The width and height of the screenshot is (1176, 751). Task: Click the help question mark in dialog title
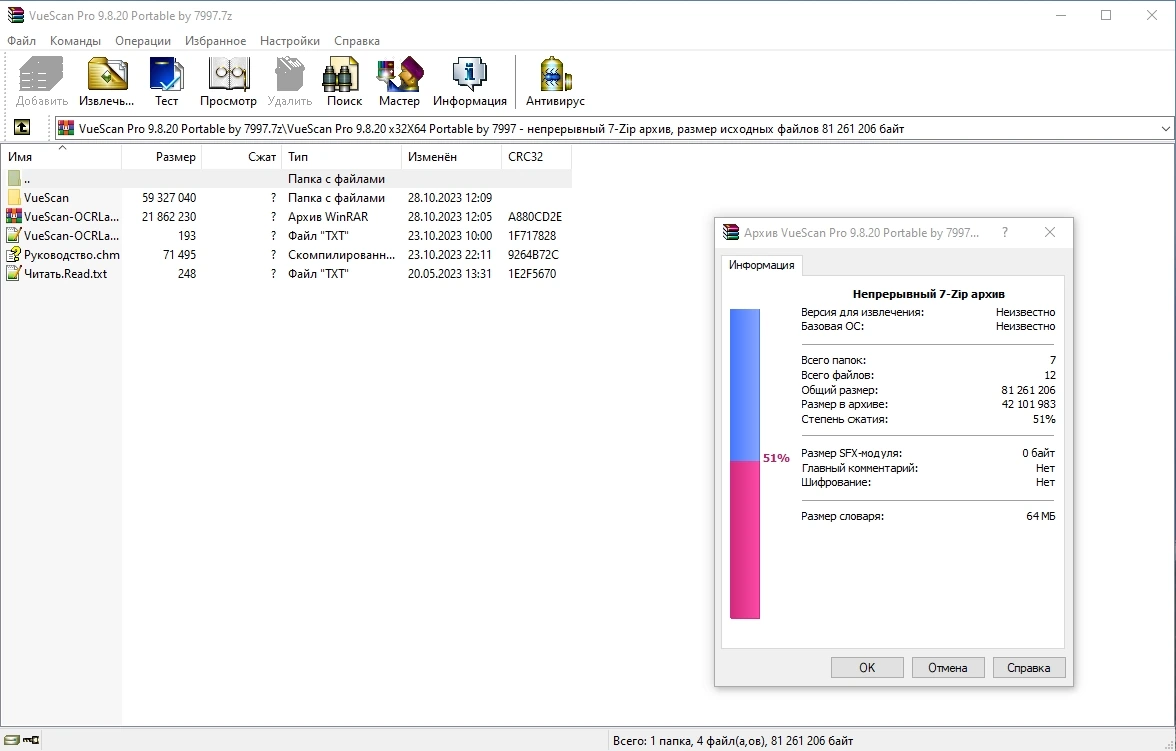coord(1005,233)
